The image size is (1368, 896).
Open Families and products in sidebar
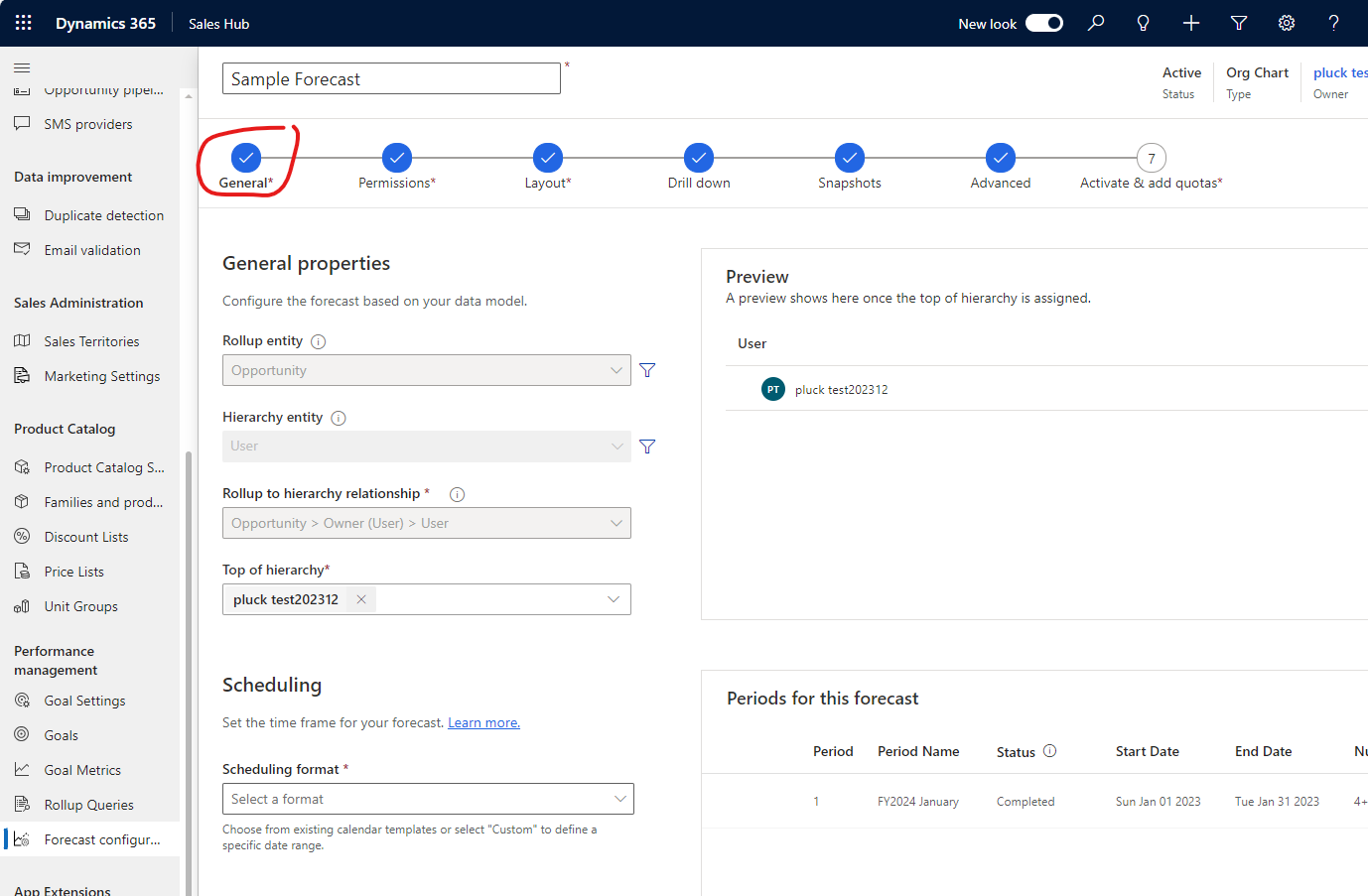pyautogui.click(x=89, y=502)
